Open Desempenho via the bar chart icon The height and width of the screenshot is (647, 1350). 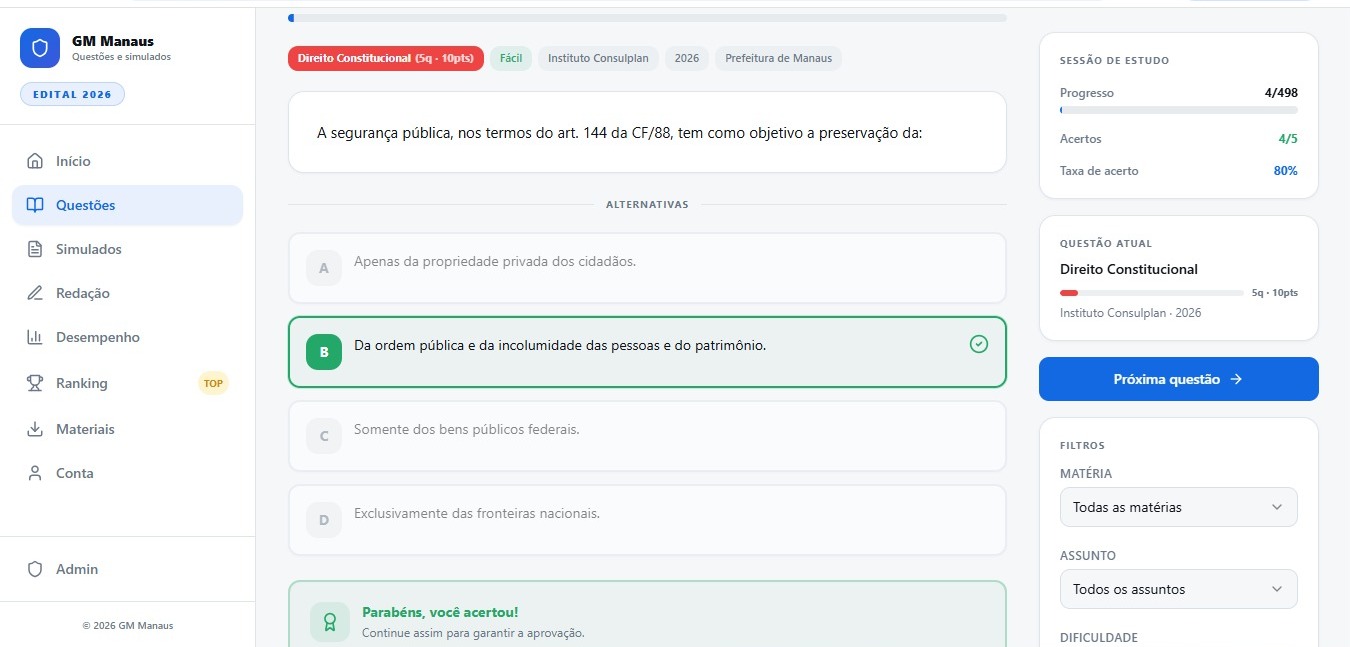coord(34,337)
